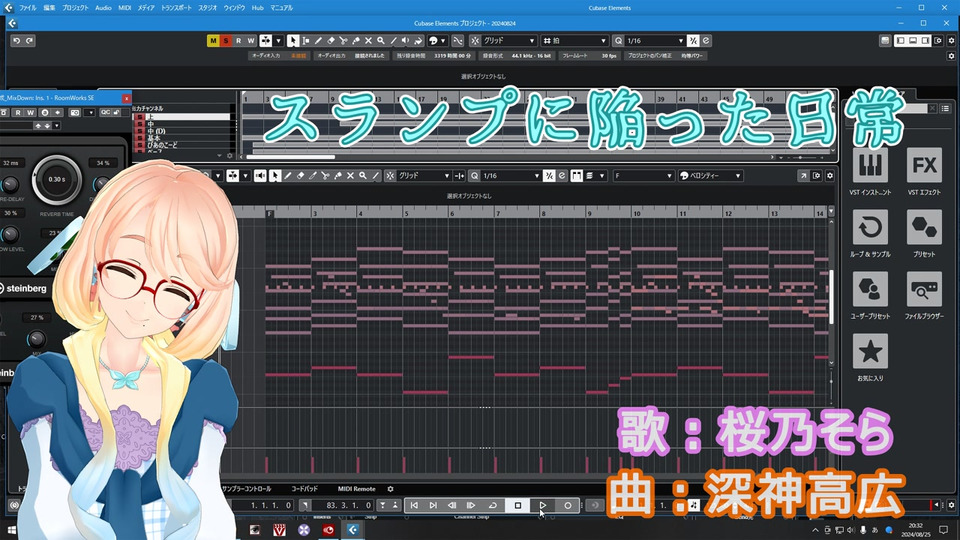This screenshot has width=960, height=540.
Task: Toggle transport cycle loop button
Action: tap(492, 505)
